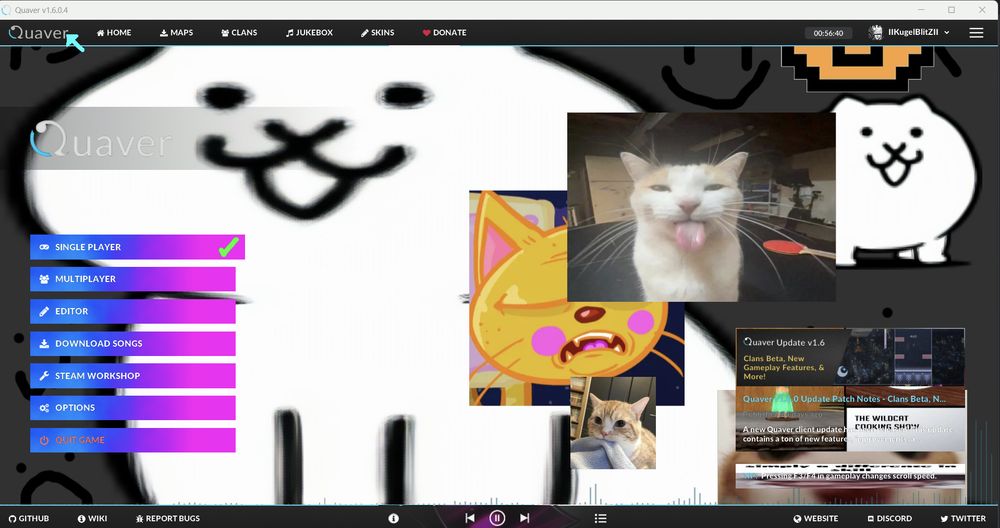1000x528 pixels.
Task: Skip to the previous track
Action: point(470,518)
